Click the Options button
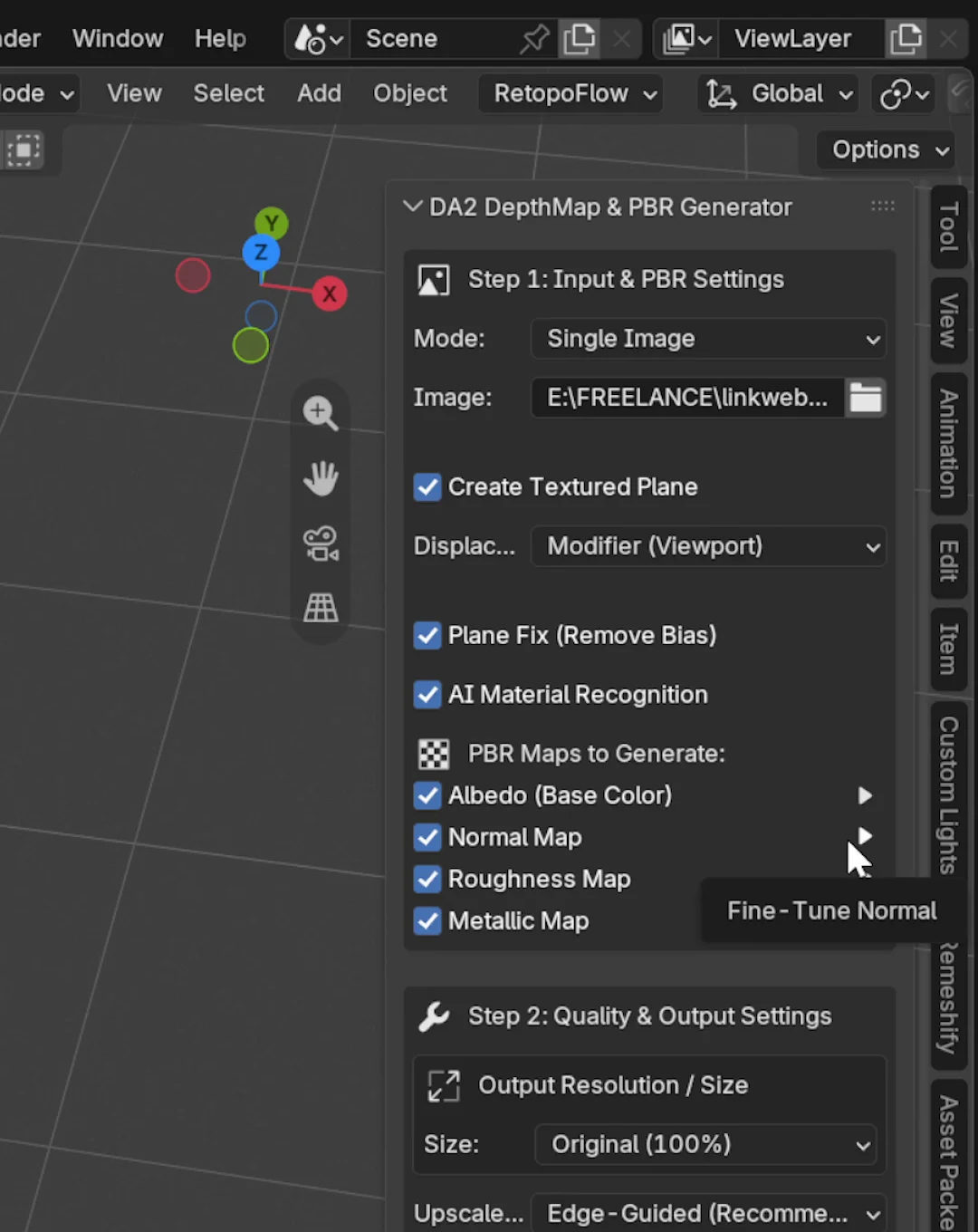Screen dimensions: 978x1232 (x=888, y=149)
